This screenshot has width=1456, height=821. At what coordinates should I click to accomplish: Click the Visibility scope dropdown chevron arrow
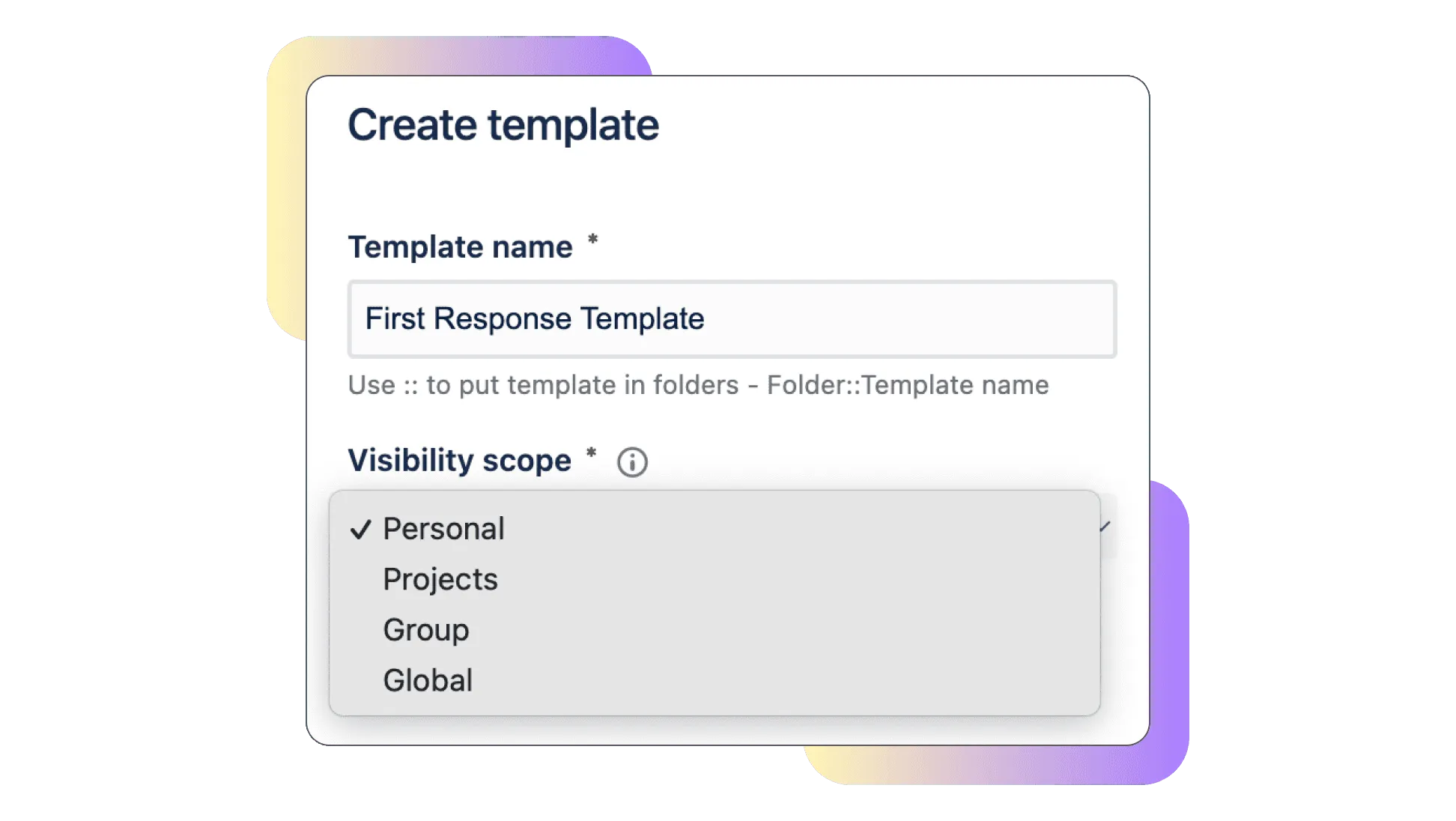coord(1105,527)
